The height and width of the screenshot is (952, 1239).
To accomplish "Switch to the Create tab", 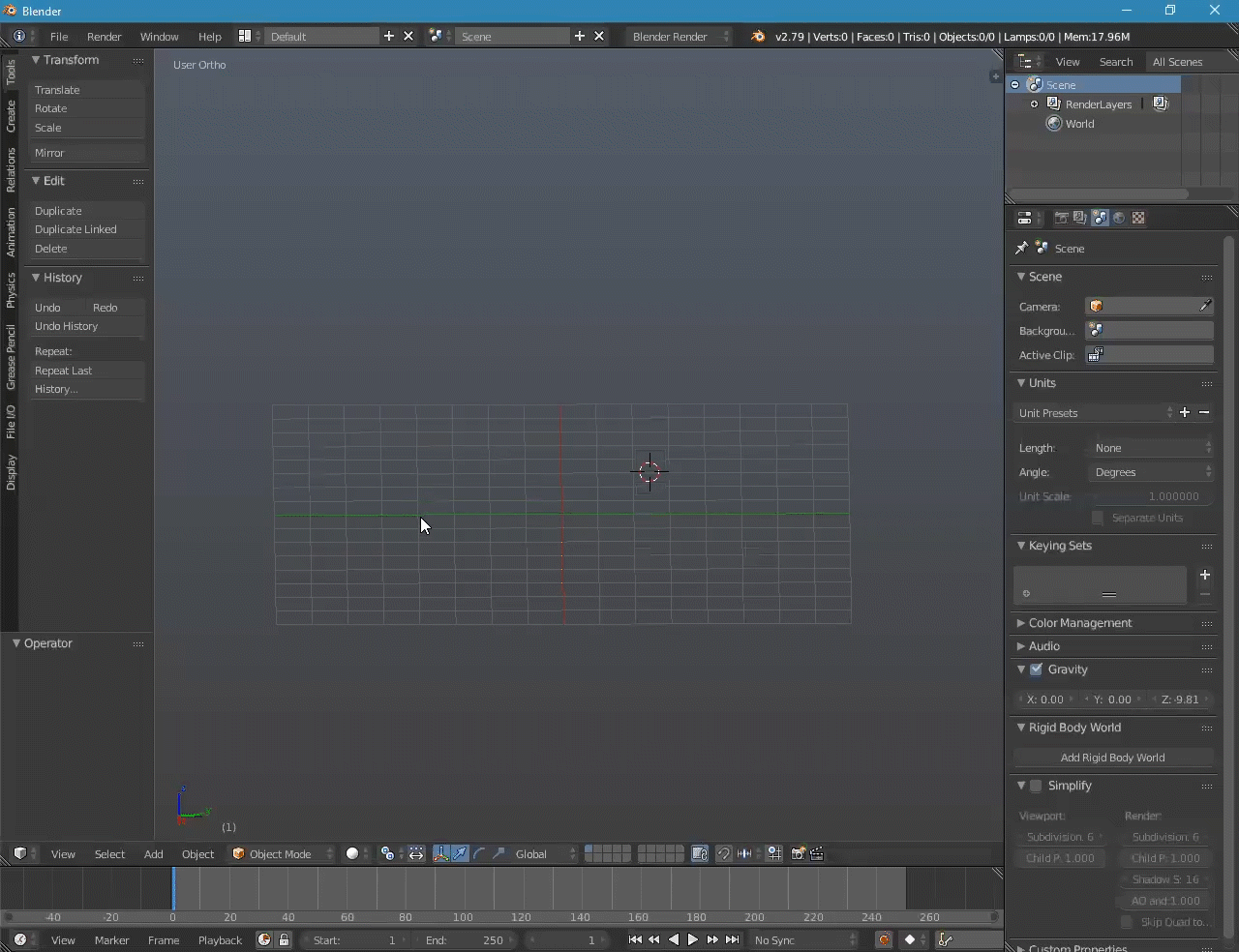I will (x=11, y=116).
